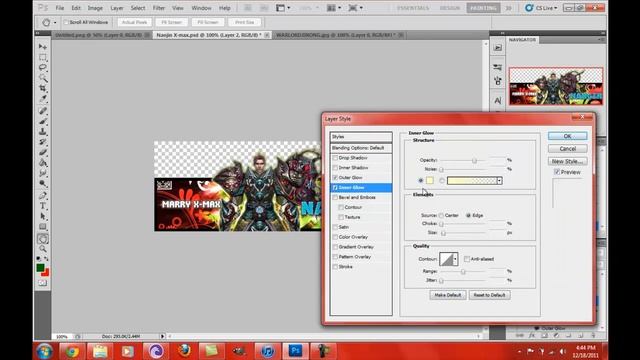Select Blending Options: Default row

pos(361,148)
